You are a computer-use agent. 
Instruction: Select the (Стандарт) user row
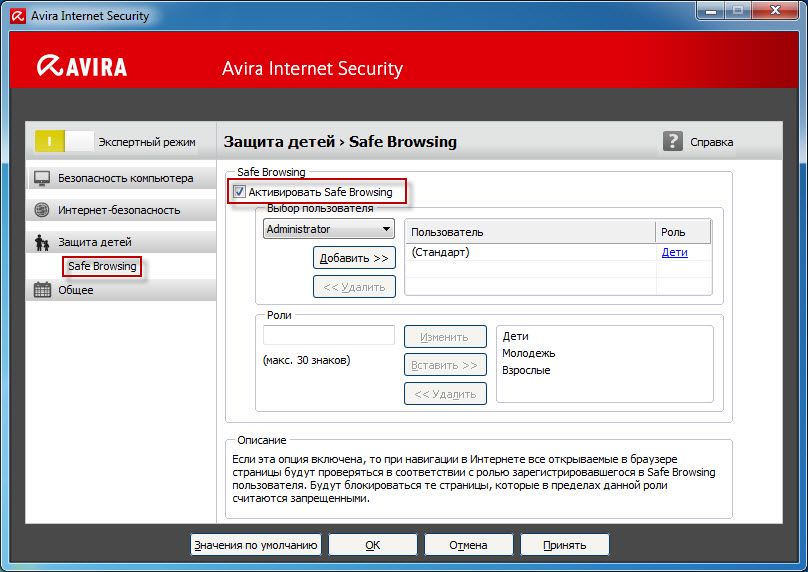point(559,252)
